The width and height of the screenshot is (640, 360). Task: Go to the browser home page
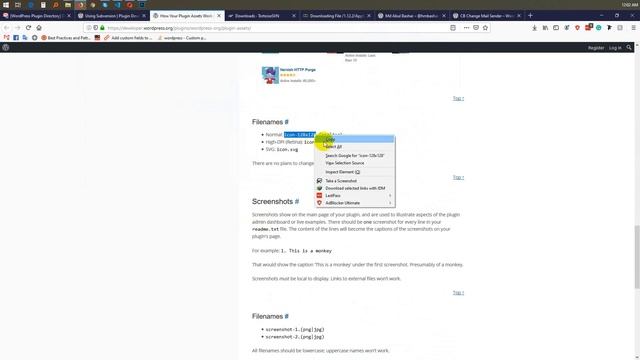39,28
